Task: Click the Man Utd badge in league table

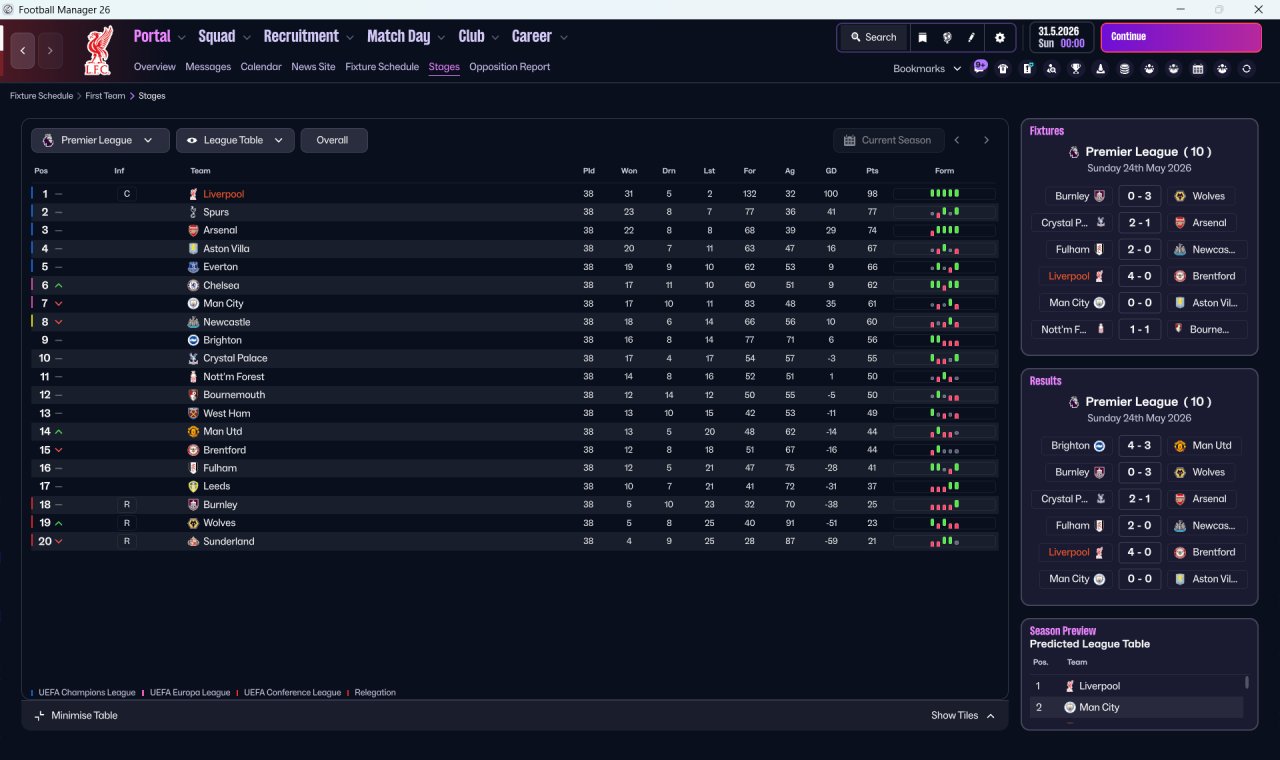Action: [194, 431]
